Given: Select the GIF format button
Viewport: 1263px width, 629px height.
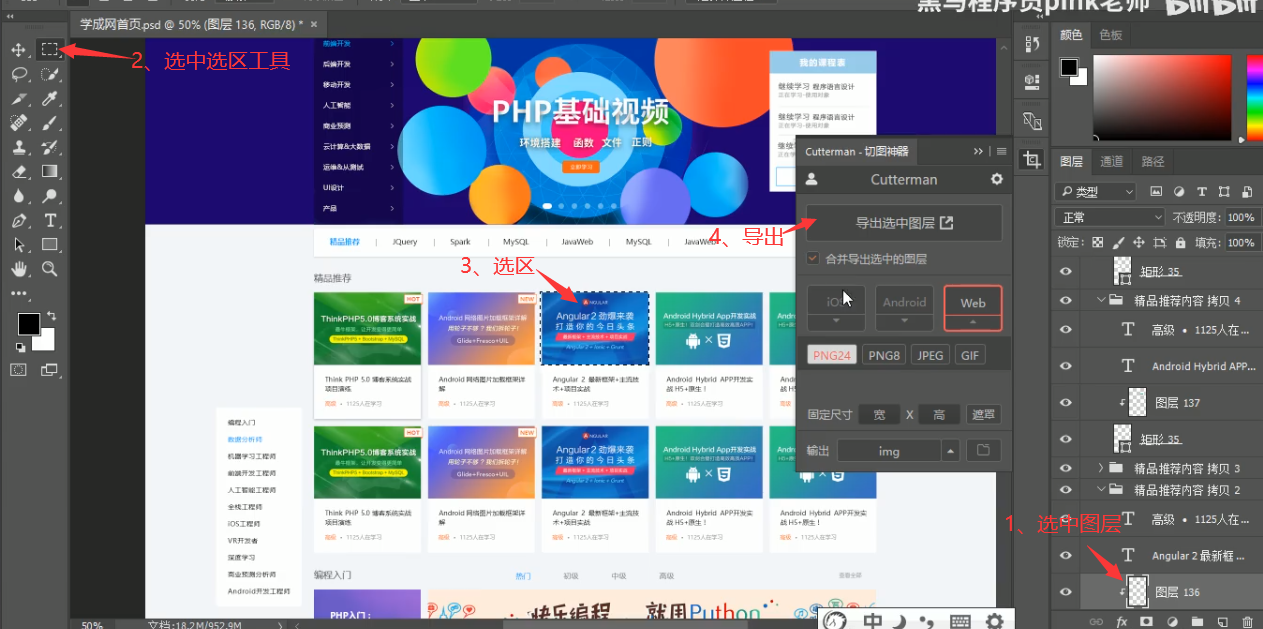Looking at the screenshot, I should [969, 355].
